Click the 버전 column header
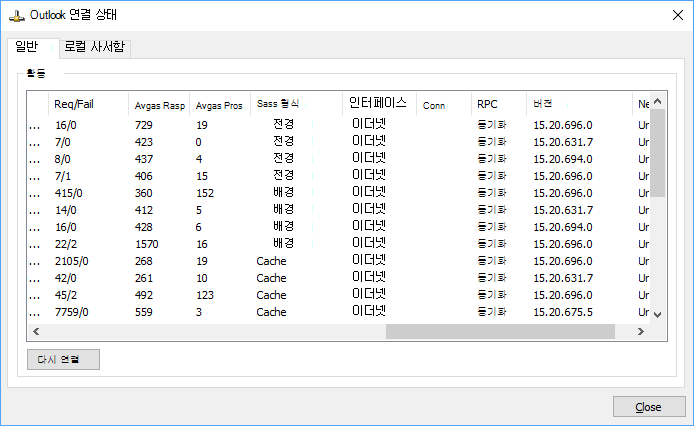Viewport: 694px width, 426px height. [579, 104]
